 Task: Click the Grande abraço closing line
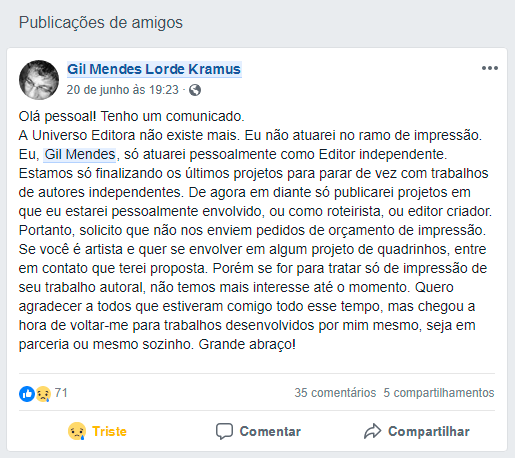pyautogui.click(x=247, y=344)
